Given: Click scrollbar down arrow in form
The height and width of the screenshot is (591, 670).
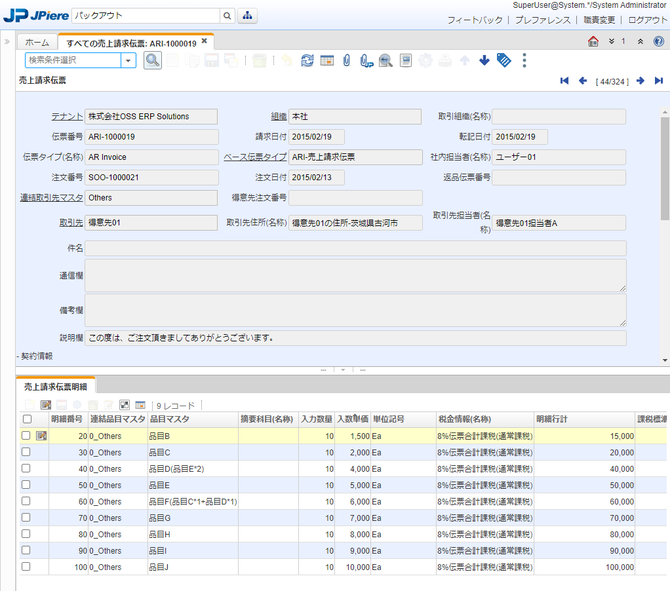Looking at the screenshot, I should 665,360.
